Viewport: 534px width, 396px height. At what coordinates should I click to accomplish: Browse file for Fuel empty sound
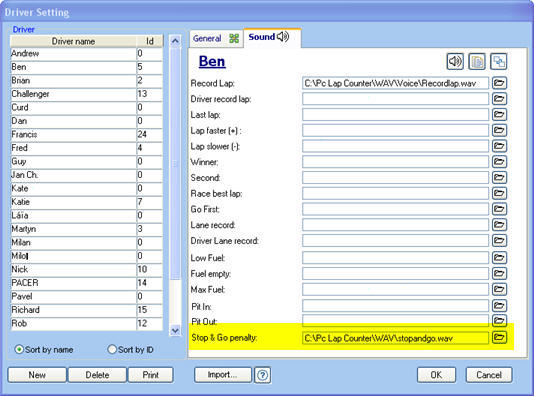tap(499, 273)
